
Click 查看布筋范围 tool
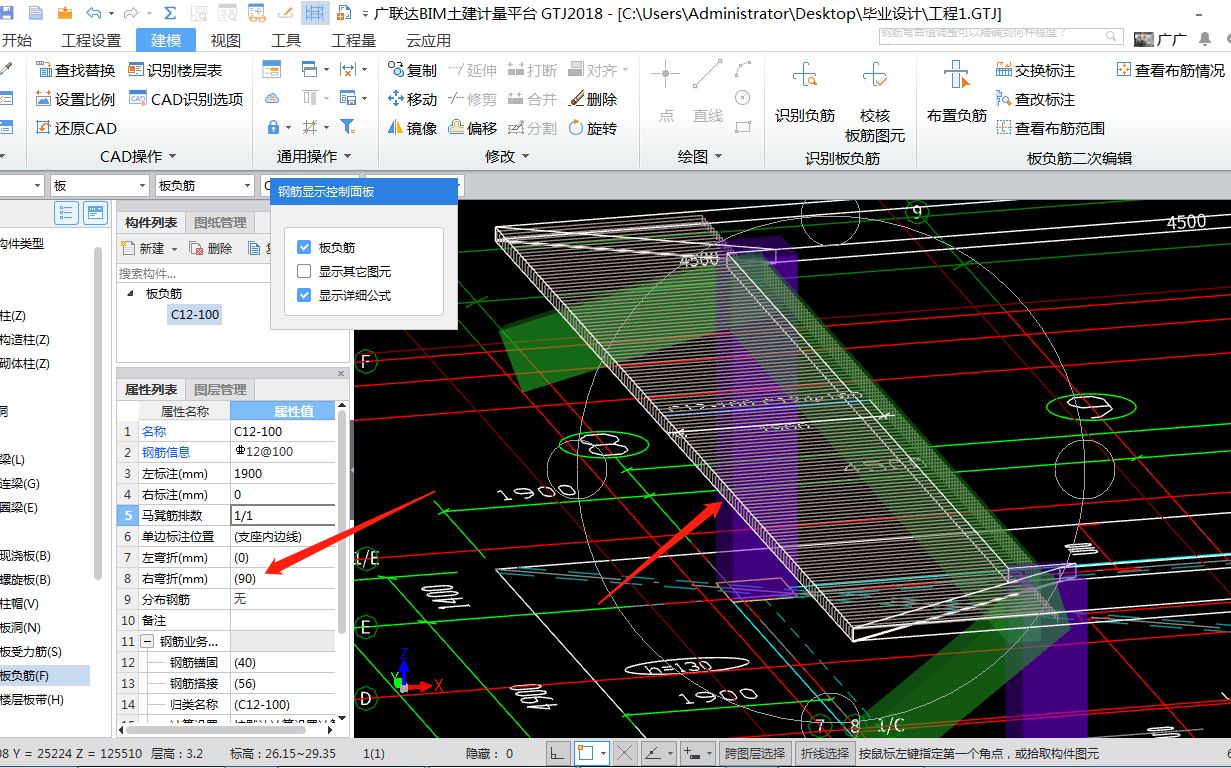1051,128
